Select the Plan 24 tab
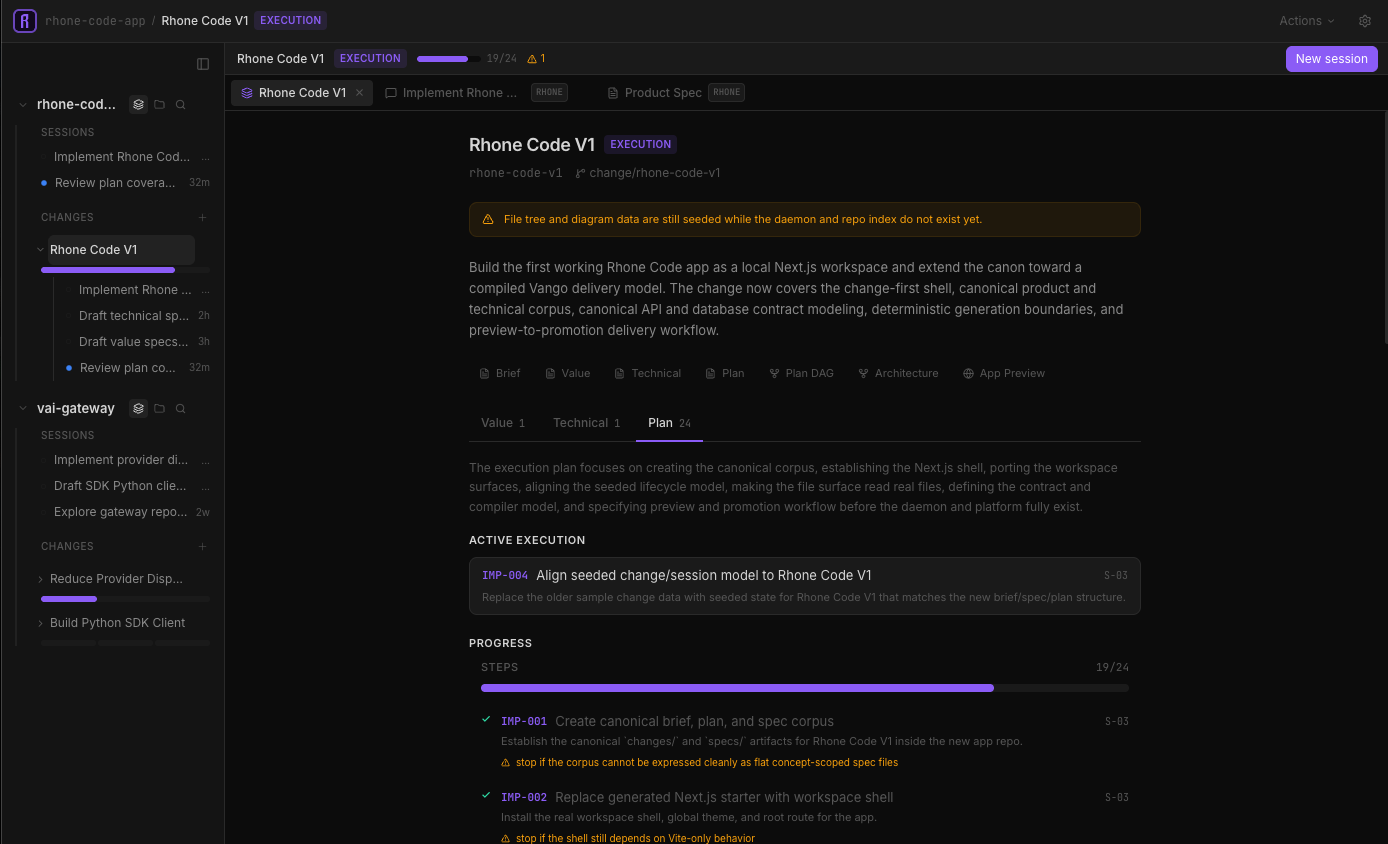 click(x=669, y=423)
